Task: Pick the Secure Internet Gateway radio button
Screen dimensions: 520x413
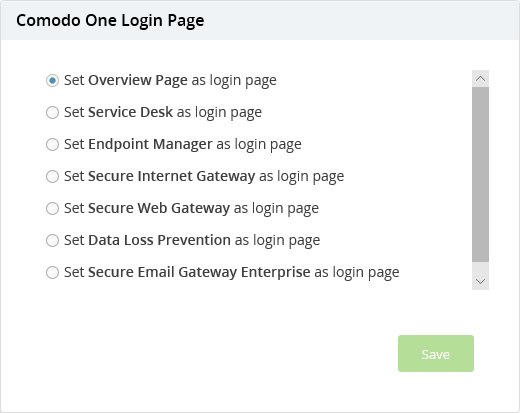Action: coord(52,176)
